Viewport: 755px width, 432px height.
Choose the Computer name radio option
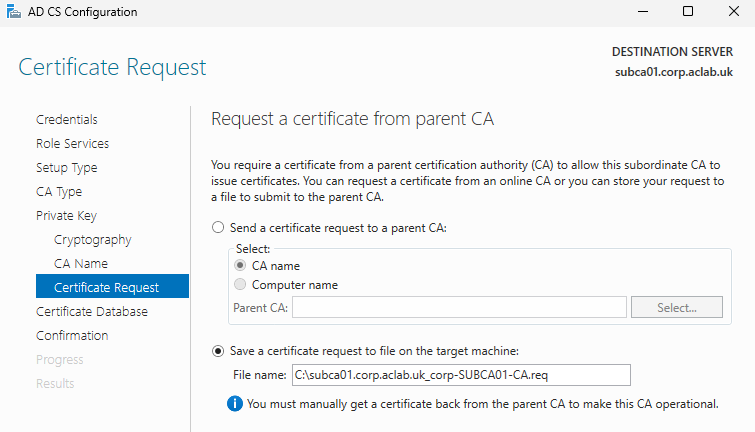[x=240, y=285]
